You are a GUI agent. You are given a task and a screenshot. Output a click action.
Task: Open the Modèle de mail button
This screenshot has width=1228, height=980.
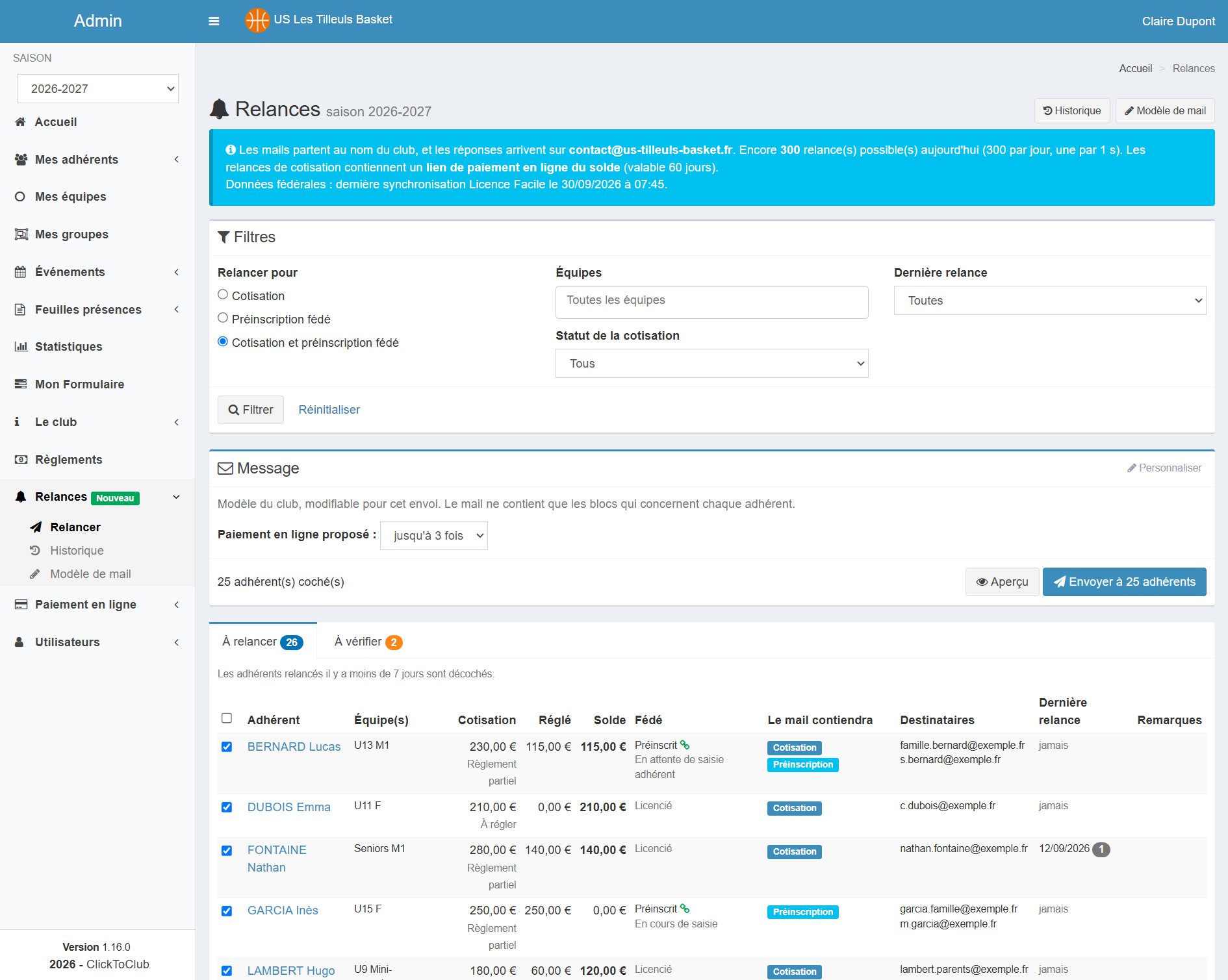pos(1165,111)
